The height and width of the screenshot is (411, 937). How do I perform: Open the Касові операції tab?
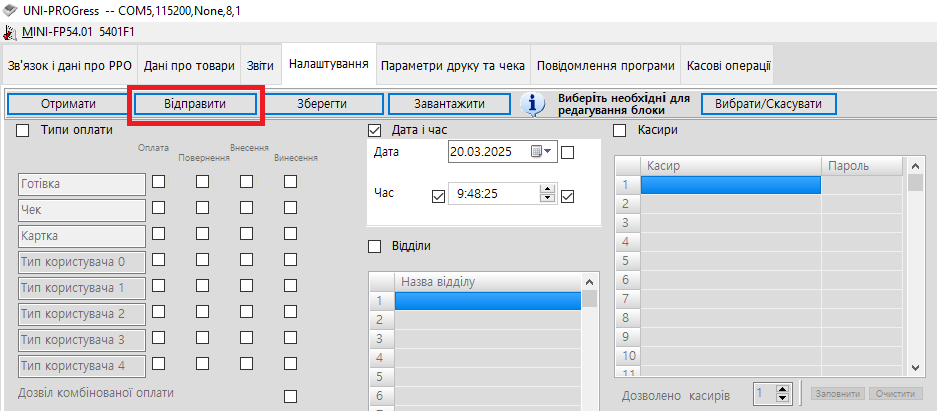pyautogui.click(x=728, y=66)
